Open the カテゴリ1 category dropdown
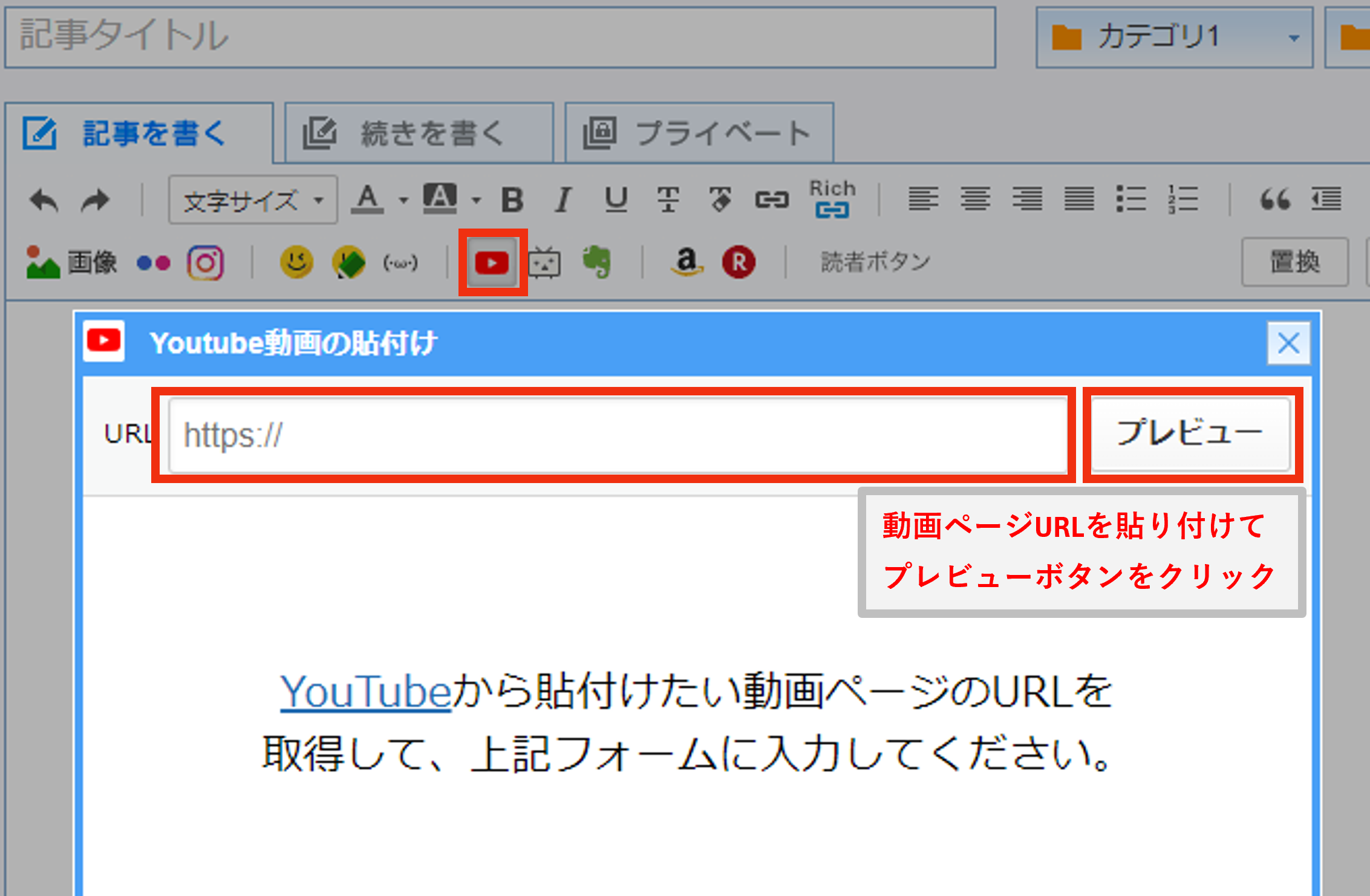Image resolution: width=1370 pixels, height=896 pixels. [x=1175, y=37]
